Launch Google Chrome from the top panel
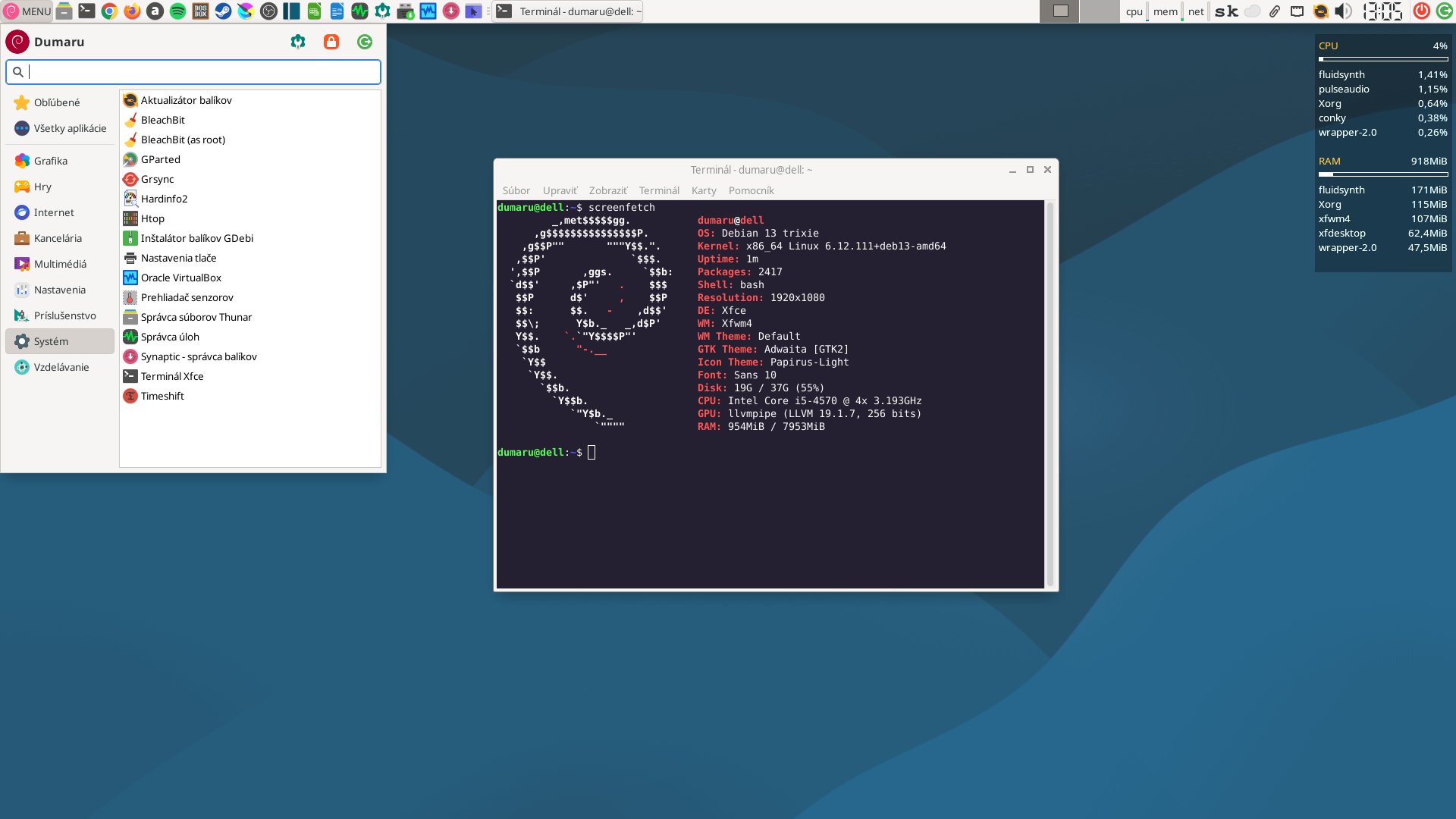This screenshot has height=819, width=1456. pyautogui.click(x=109, y=11)
